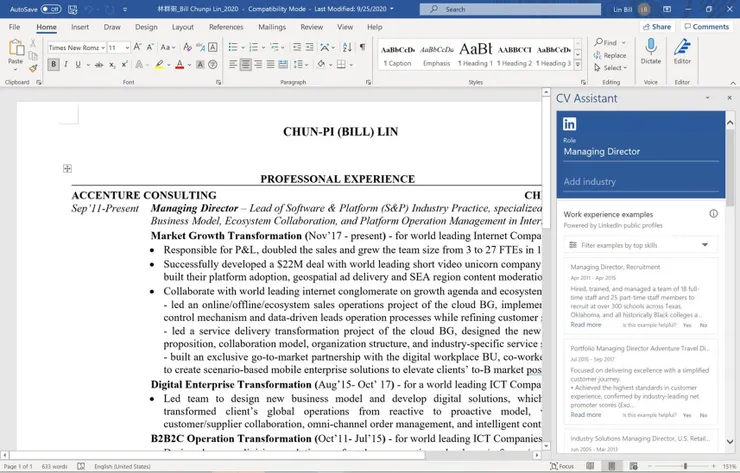740x473 pixels.
Task: Open the Editor pen icon
Action: [682, 51]
